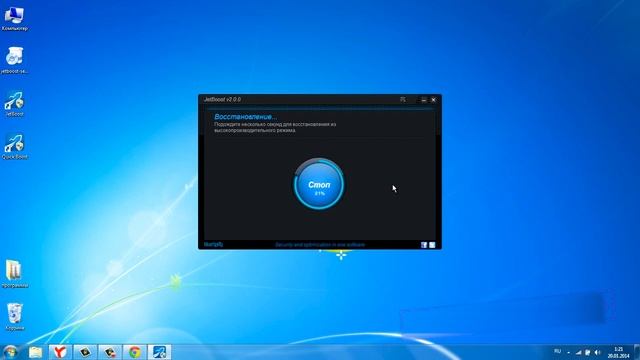Screen dimensions: 640x360
Task: Open the BlueSprig link in the footer
Action: pyautogui.click(x=213, y=244)
